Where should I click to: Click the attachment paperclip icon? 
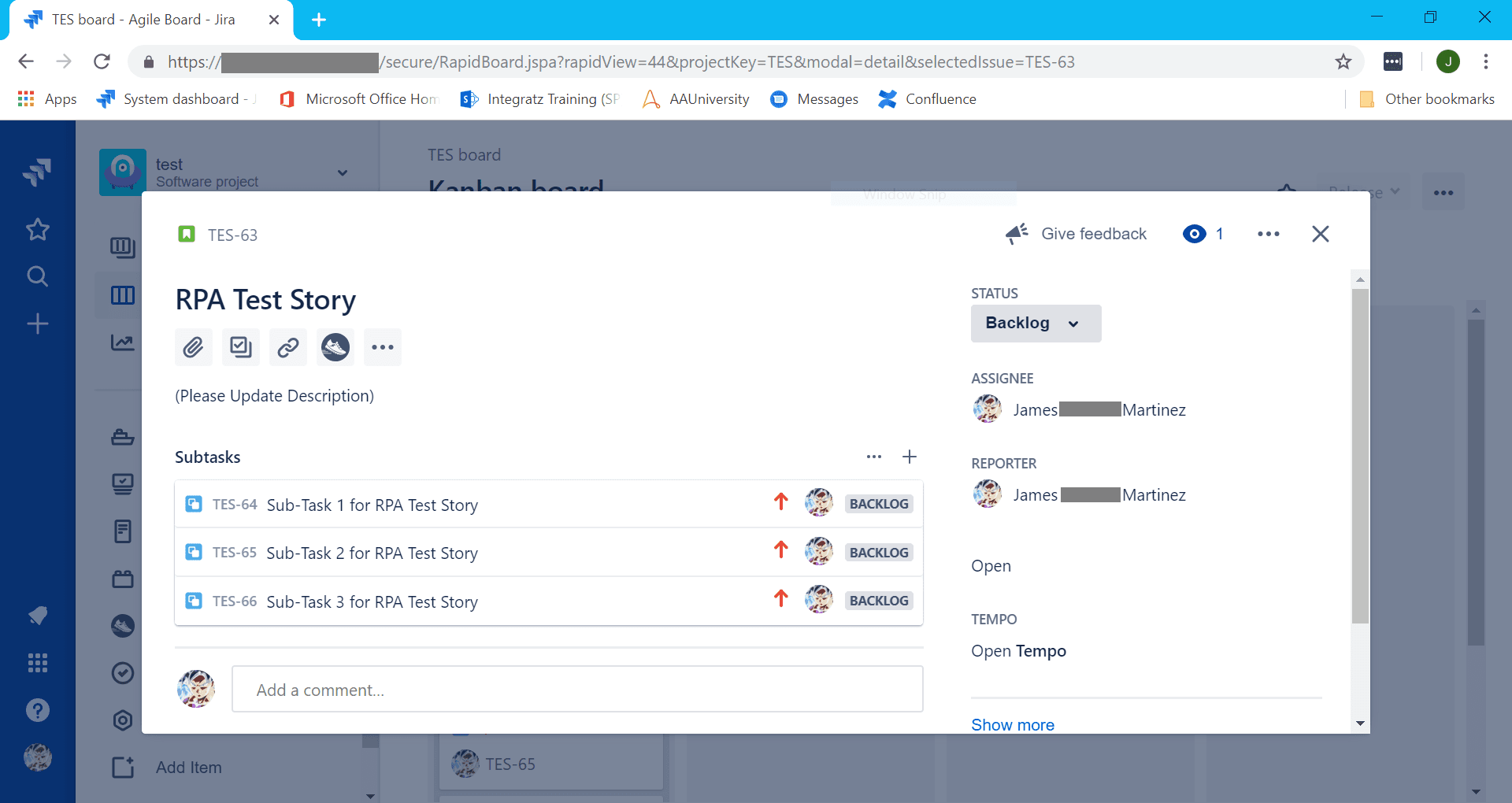click(x=194, y=347)
